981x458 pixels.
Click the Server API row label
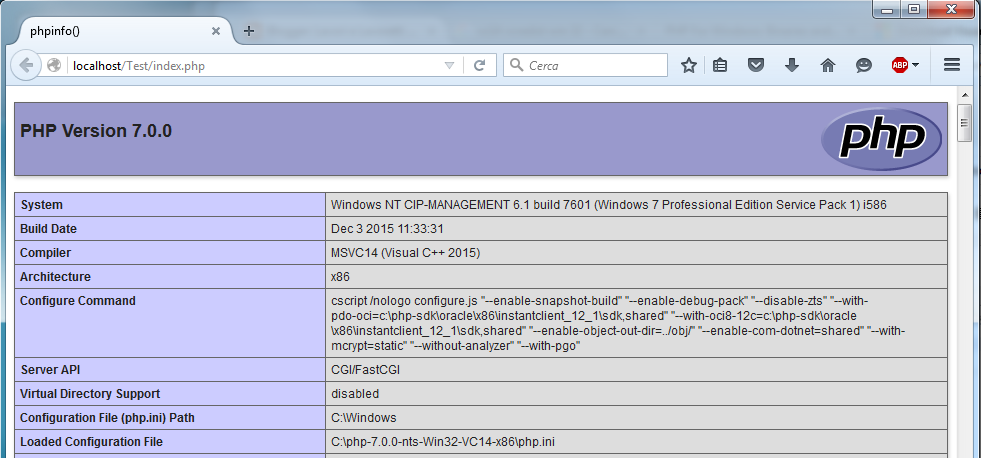[51, 370]
